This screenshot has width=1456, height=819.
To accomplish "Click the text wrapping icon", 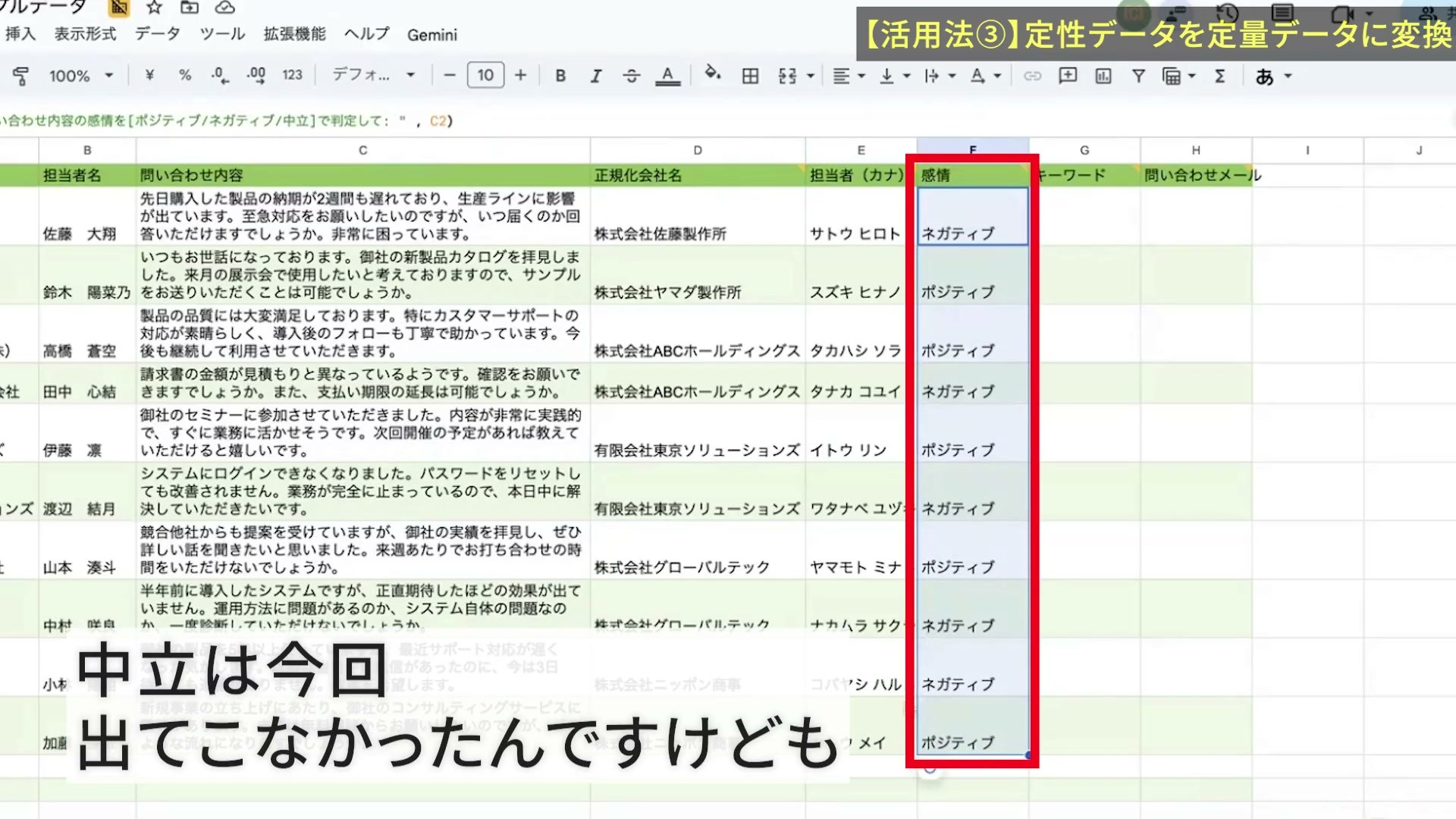I will pyautogui.click(x=932, y=76).
